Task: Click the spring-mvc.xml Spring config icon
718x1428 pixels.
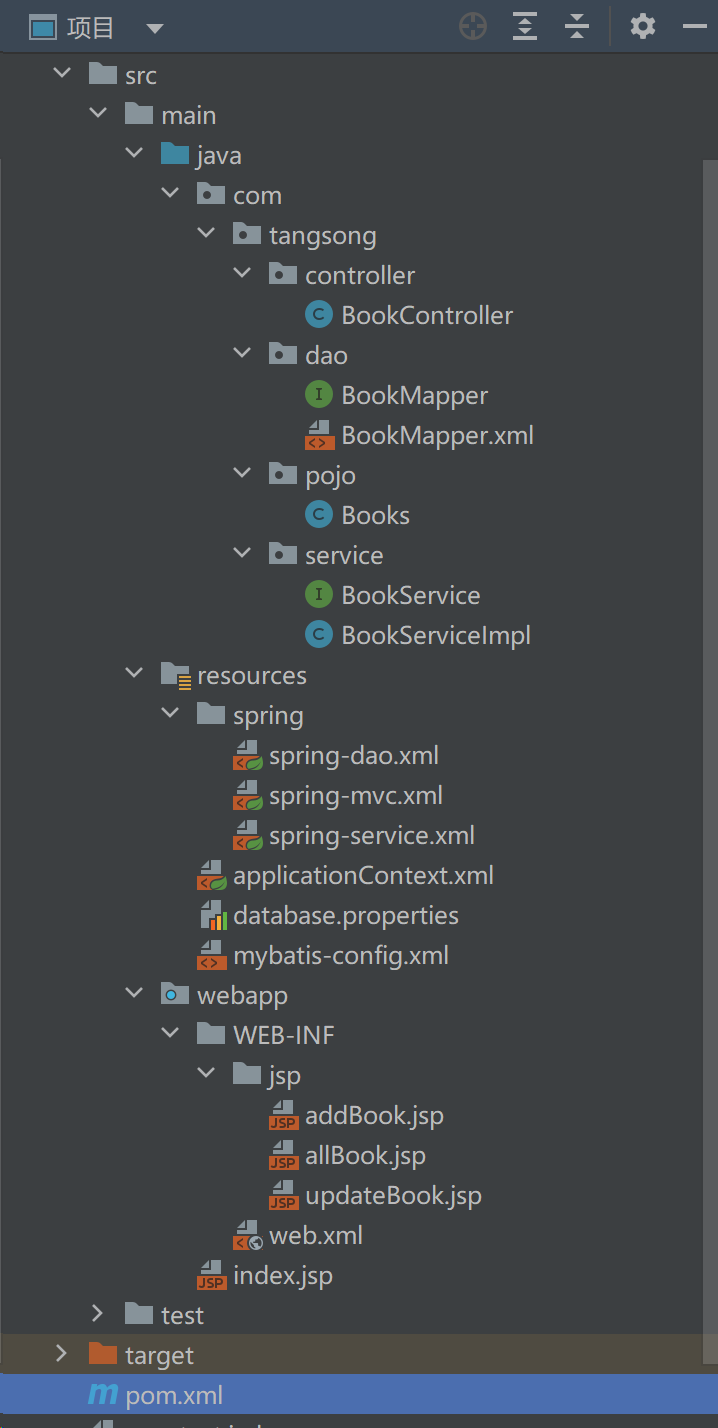Action: tap(247, 795)
